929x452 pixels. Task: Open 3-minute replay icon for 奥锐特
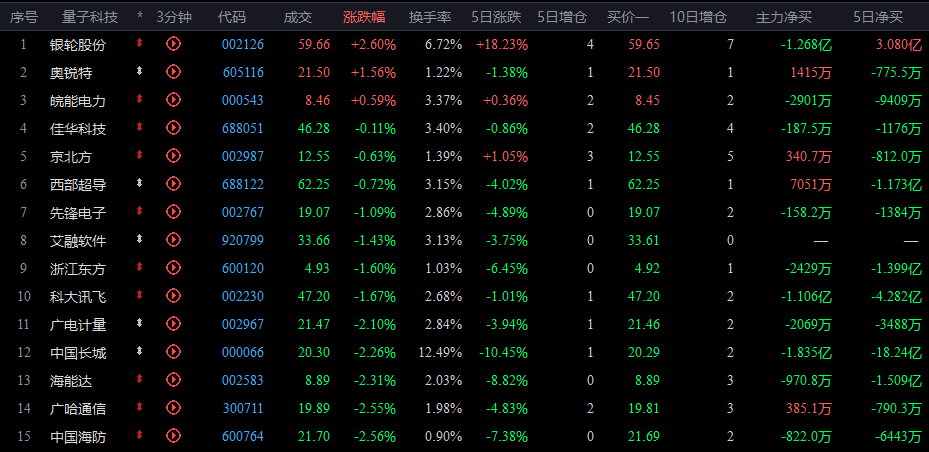pos(173,72)
